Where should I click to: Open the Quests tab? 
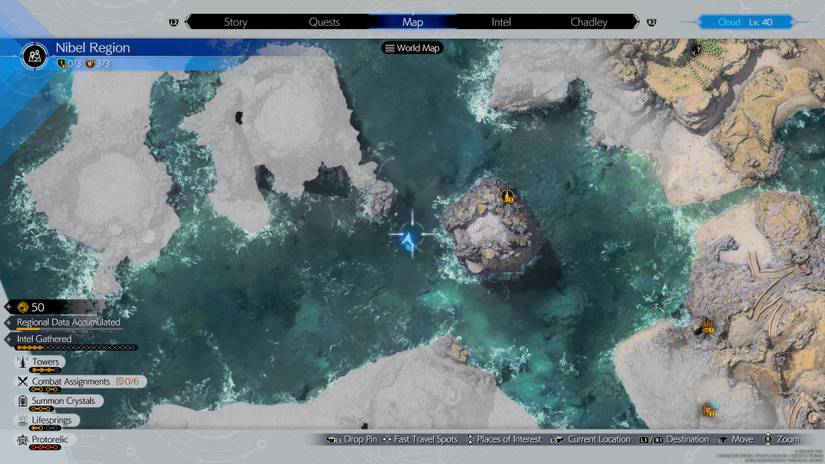pos(324,21)
